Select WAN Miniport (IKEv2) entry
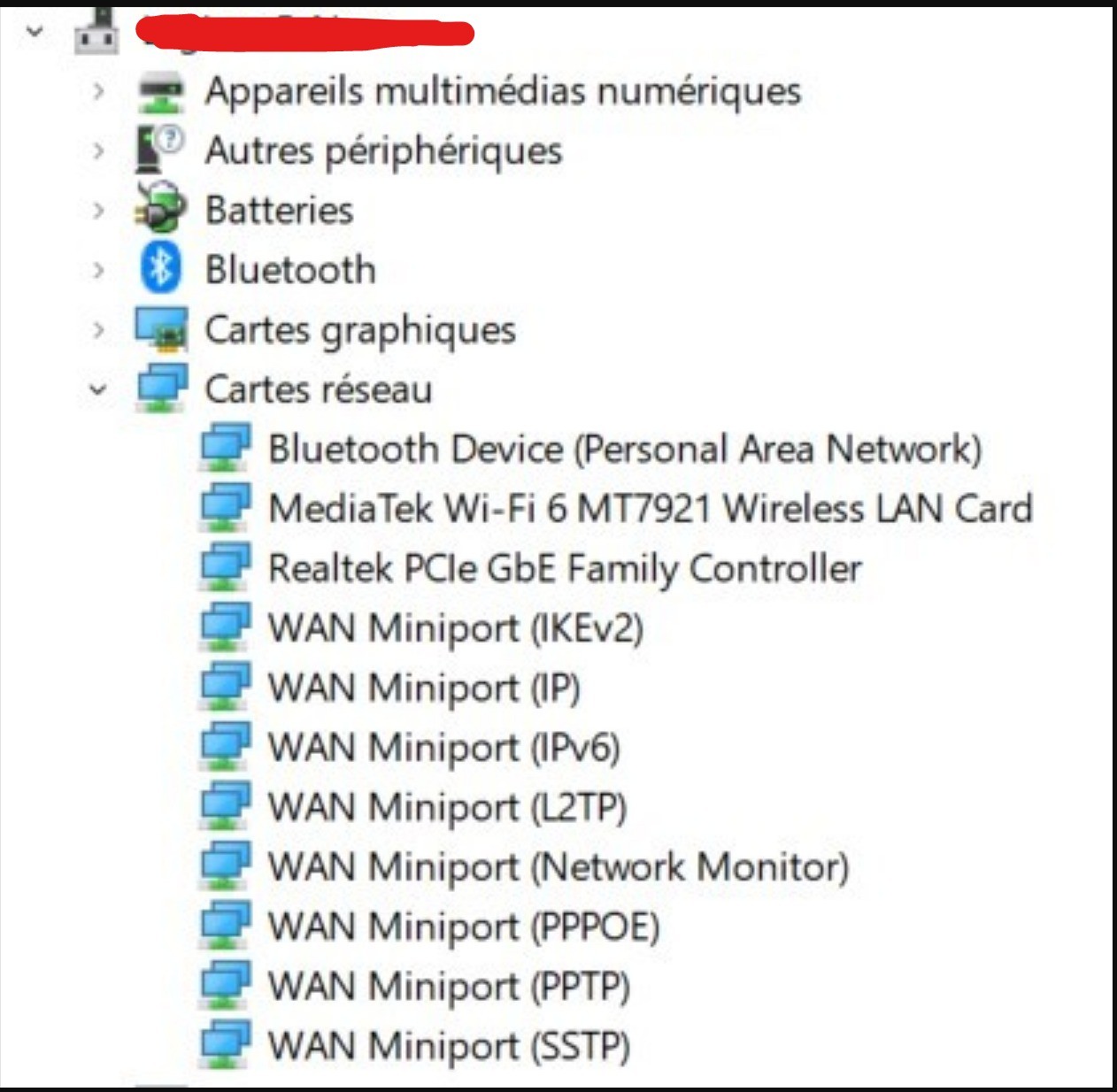 coord(456,629)
